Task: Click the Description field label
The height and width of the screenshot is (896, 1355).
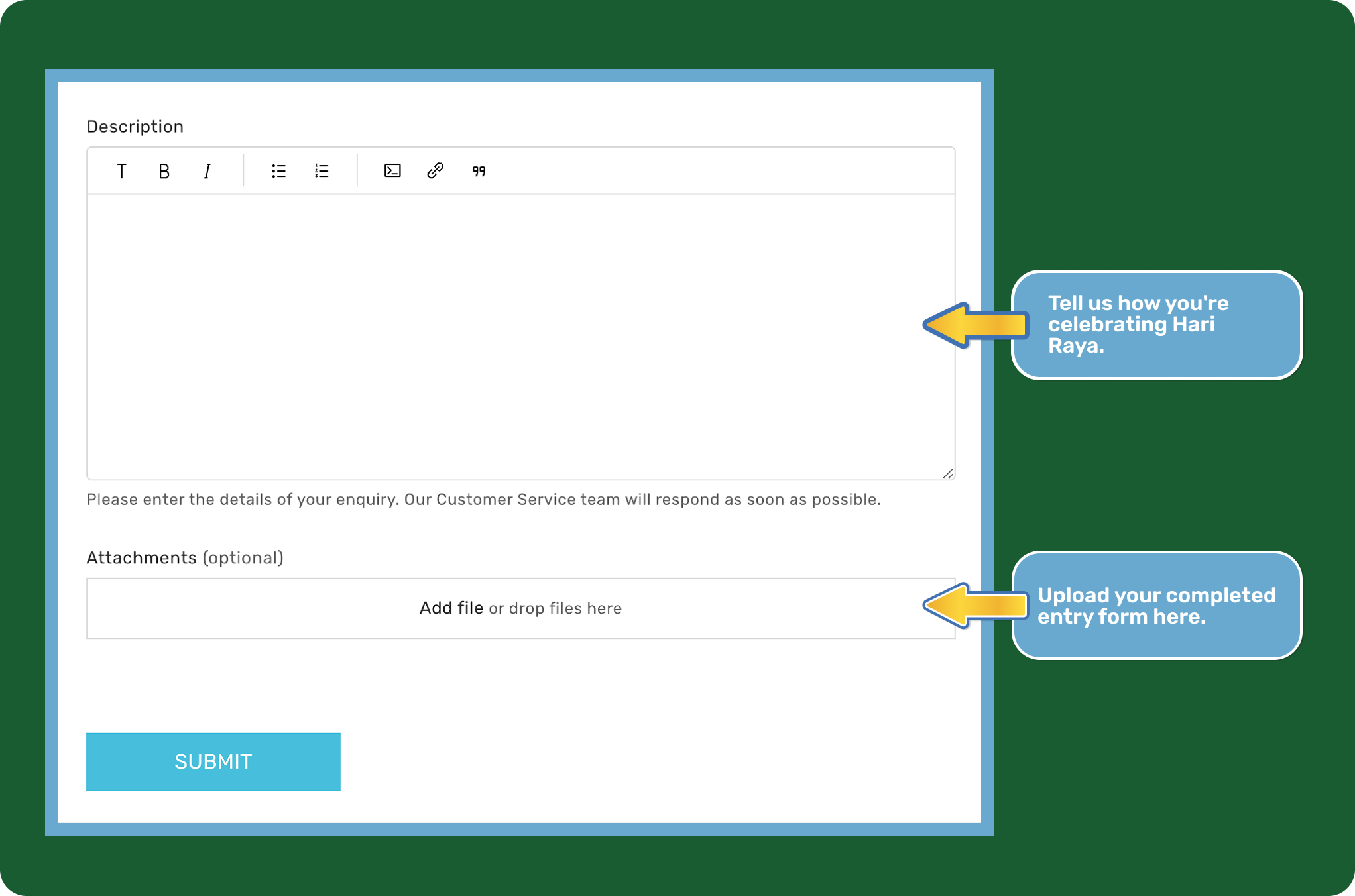Action: pyautogui.click(x=135, y=127)
